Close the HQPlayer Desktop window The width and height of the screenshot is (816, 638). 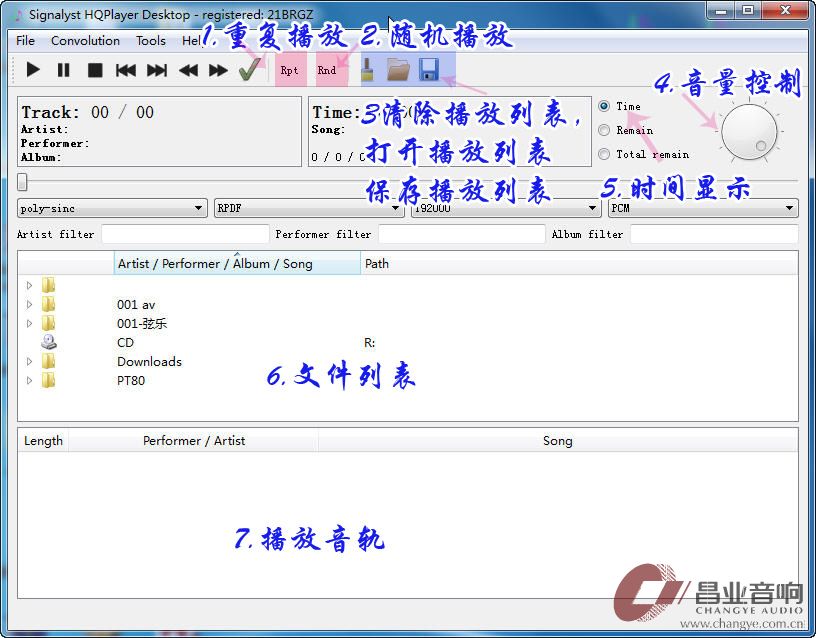pyautogui.click(x=785, y=10)
